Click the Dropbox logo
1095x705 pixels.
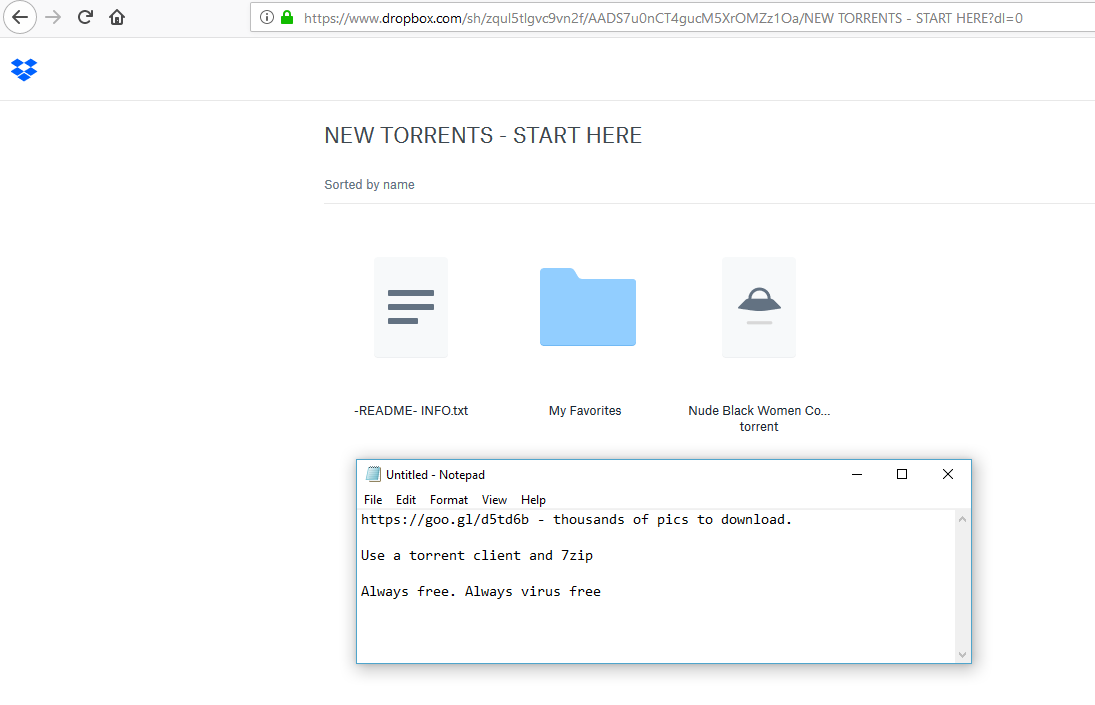point(24,70)
